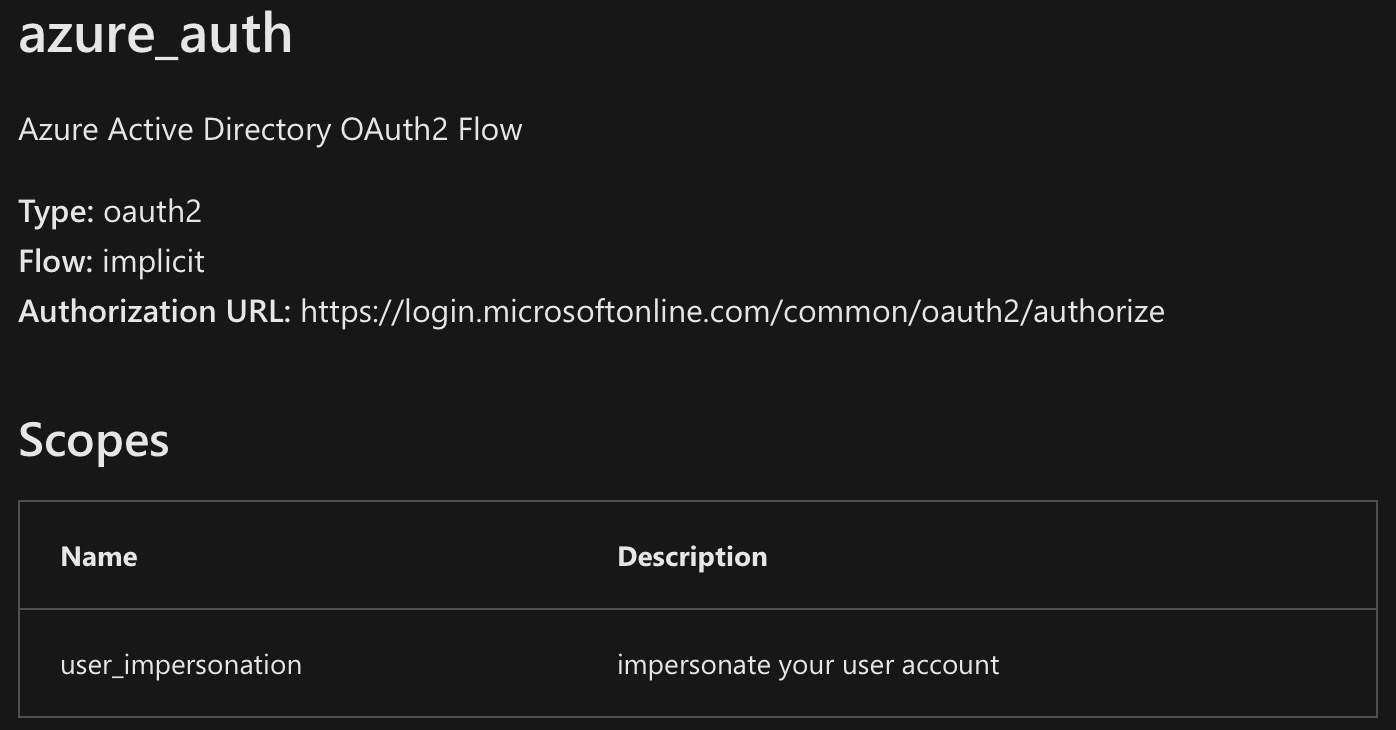1396x730 pixels.
Task: Click https at the start of the URL
Action: click(x=338, y=312)
